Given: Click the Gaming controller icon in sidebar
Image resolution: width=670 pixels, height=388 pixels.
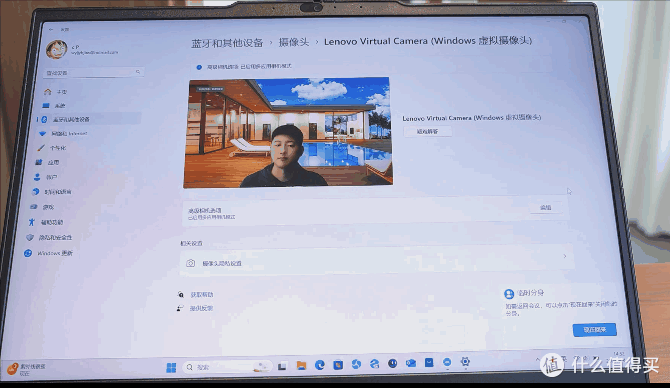Looking at the screenshot, I should [33, 207].
